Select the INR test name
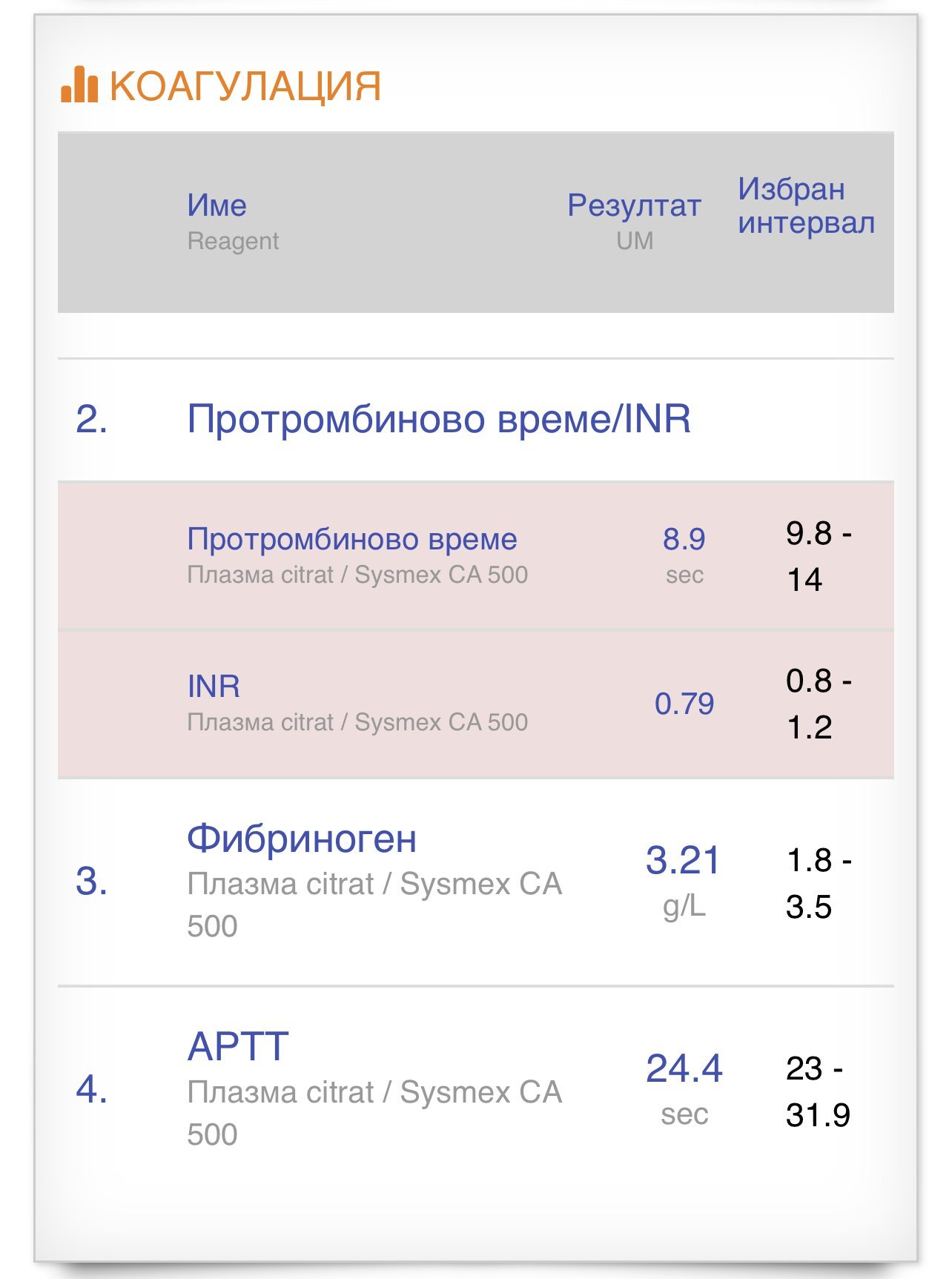952x1279 pixels. point(214,687)
